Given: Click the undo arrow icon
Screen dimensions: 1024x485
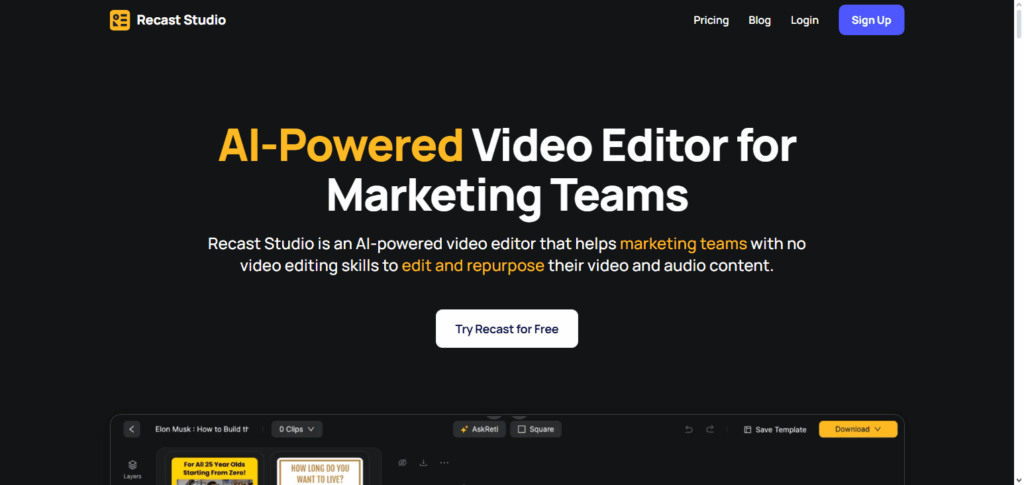Looking at the screenshot, I should 688,429.
